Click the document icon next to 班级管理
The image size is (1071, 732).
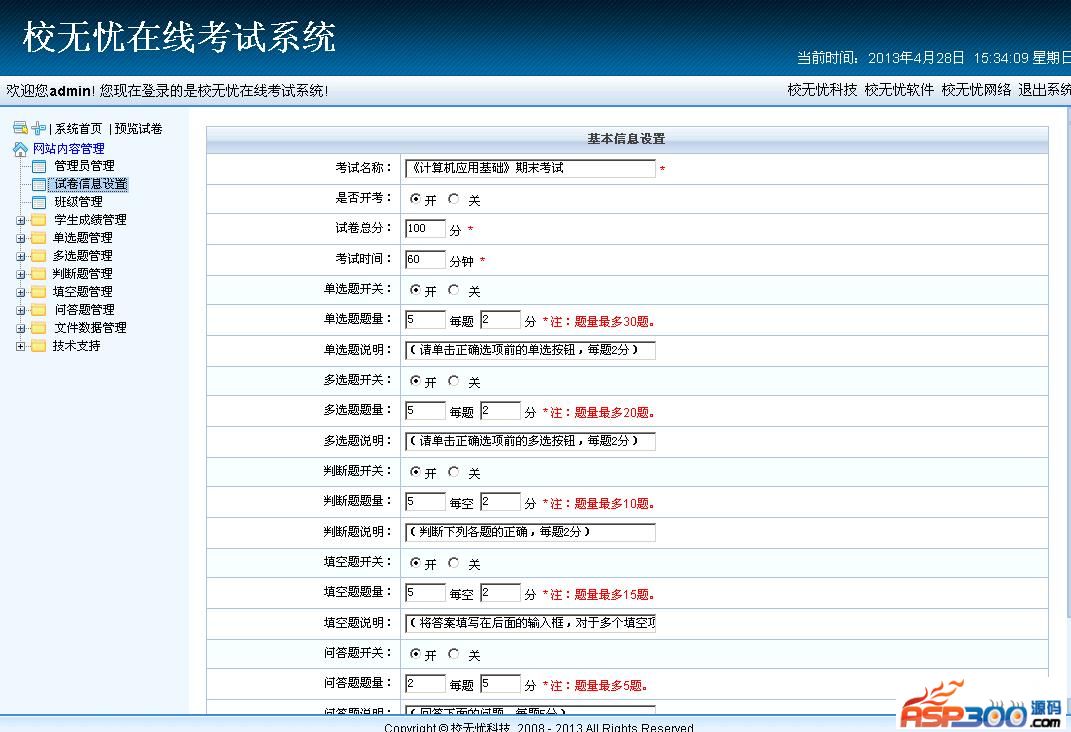pyautogui.click(x=38, y=202)
